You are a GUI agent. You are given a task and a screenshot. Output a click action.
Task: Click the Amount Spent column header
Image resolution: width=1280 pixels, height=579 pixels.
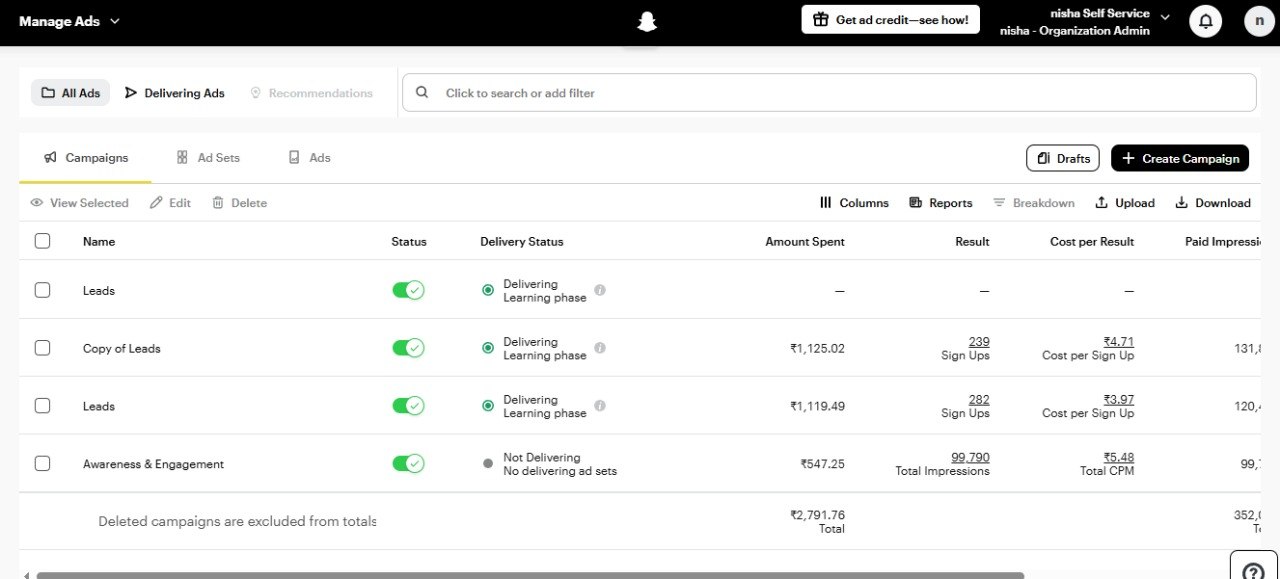(x=805, y=242)
